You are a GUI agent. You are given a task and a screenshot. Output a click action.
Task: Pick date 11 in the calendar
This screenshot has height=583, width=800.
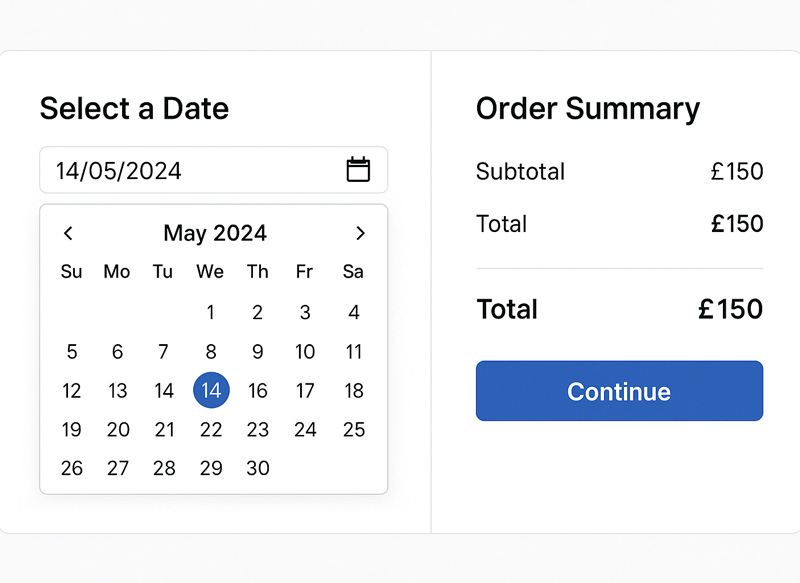point(354,351)
